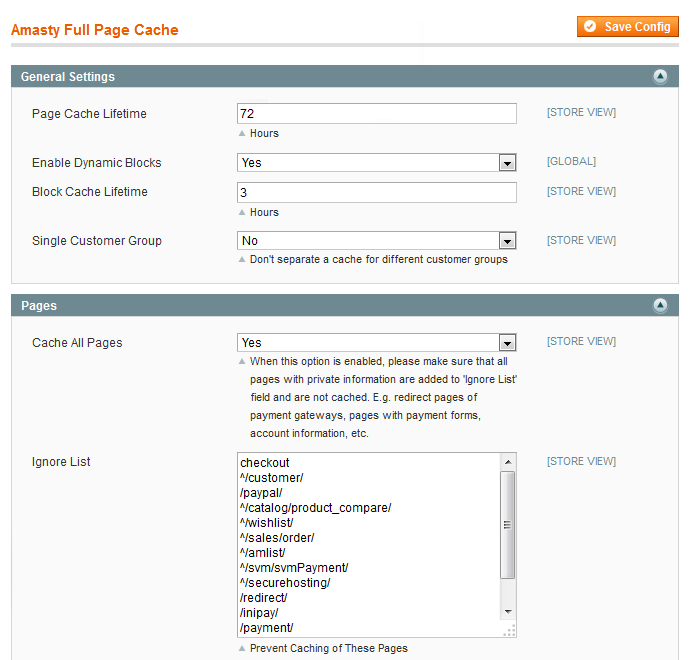Click the '/paypal/' entry in Ignore List
This screenshot has height=660, width=692.
coord(261,493)
